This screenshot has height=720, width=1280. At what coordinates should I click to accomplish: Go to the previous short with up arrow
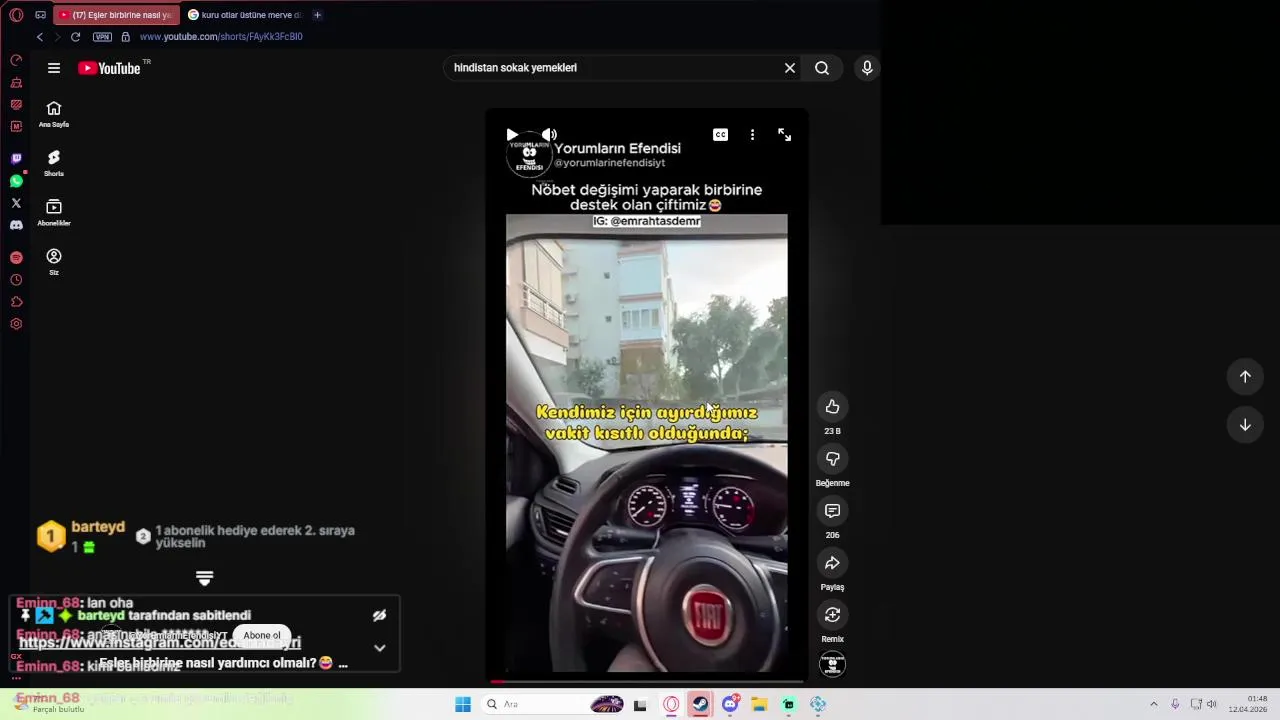click(1245, 376)
